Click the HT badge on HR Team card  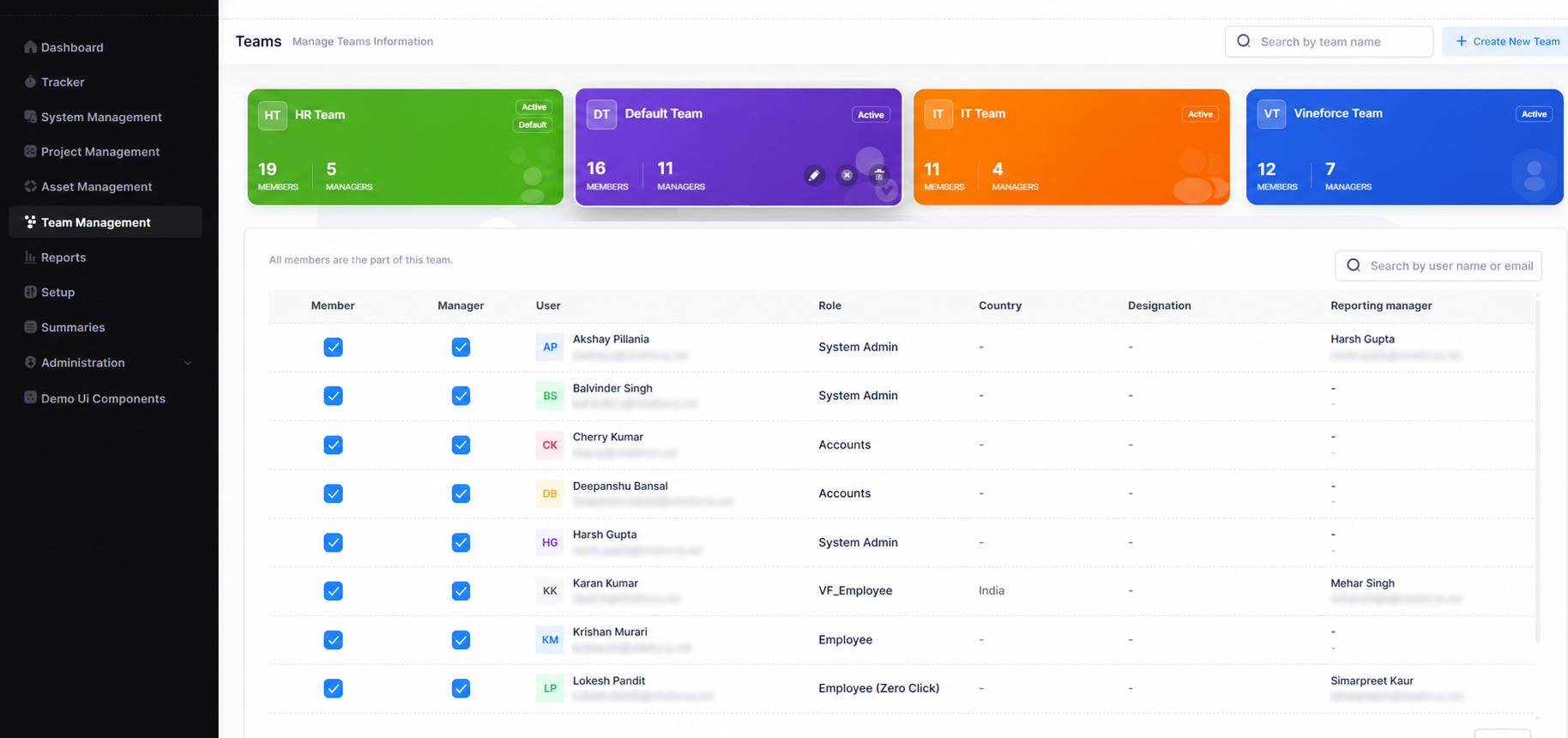273,115
